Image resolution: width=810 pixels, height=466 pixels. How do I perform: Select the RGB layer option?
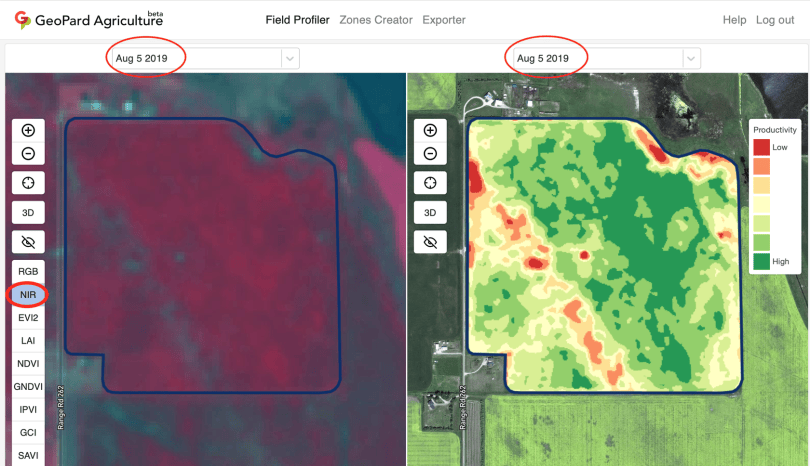pyautogui.click(x=28, y=271)
